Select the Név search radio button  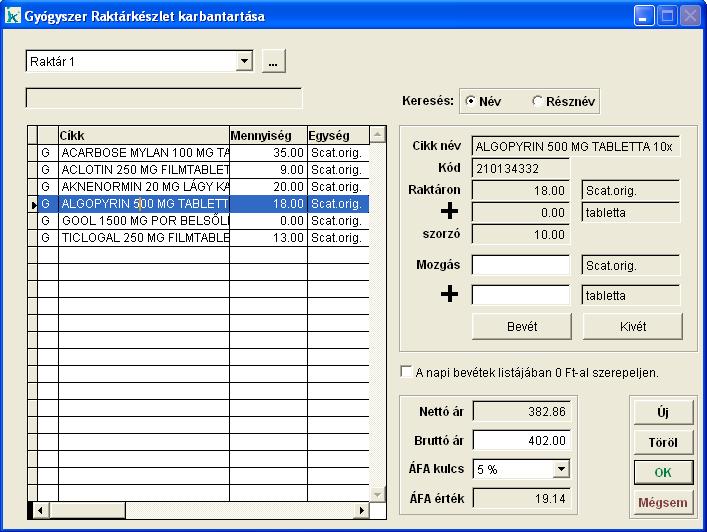[x=470, y=101]
